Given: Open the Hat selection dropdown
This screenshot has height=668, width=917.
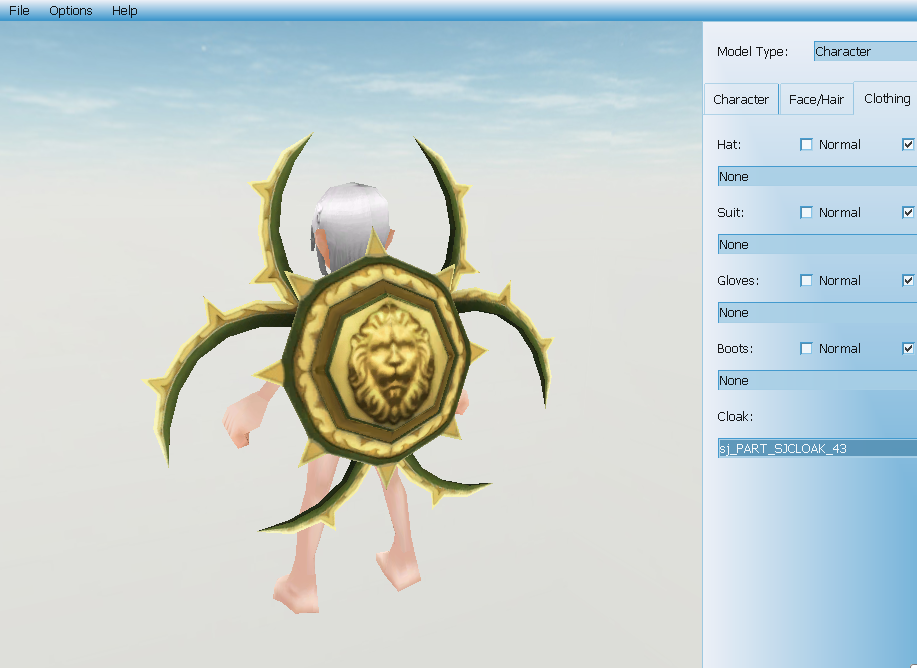Looking at the screenshot, I should [816, 176].
